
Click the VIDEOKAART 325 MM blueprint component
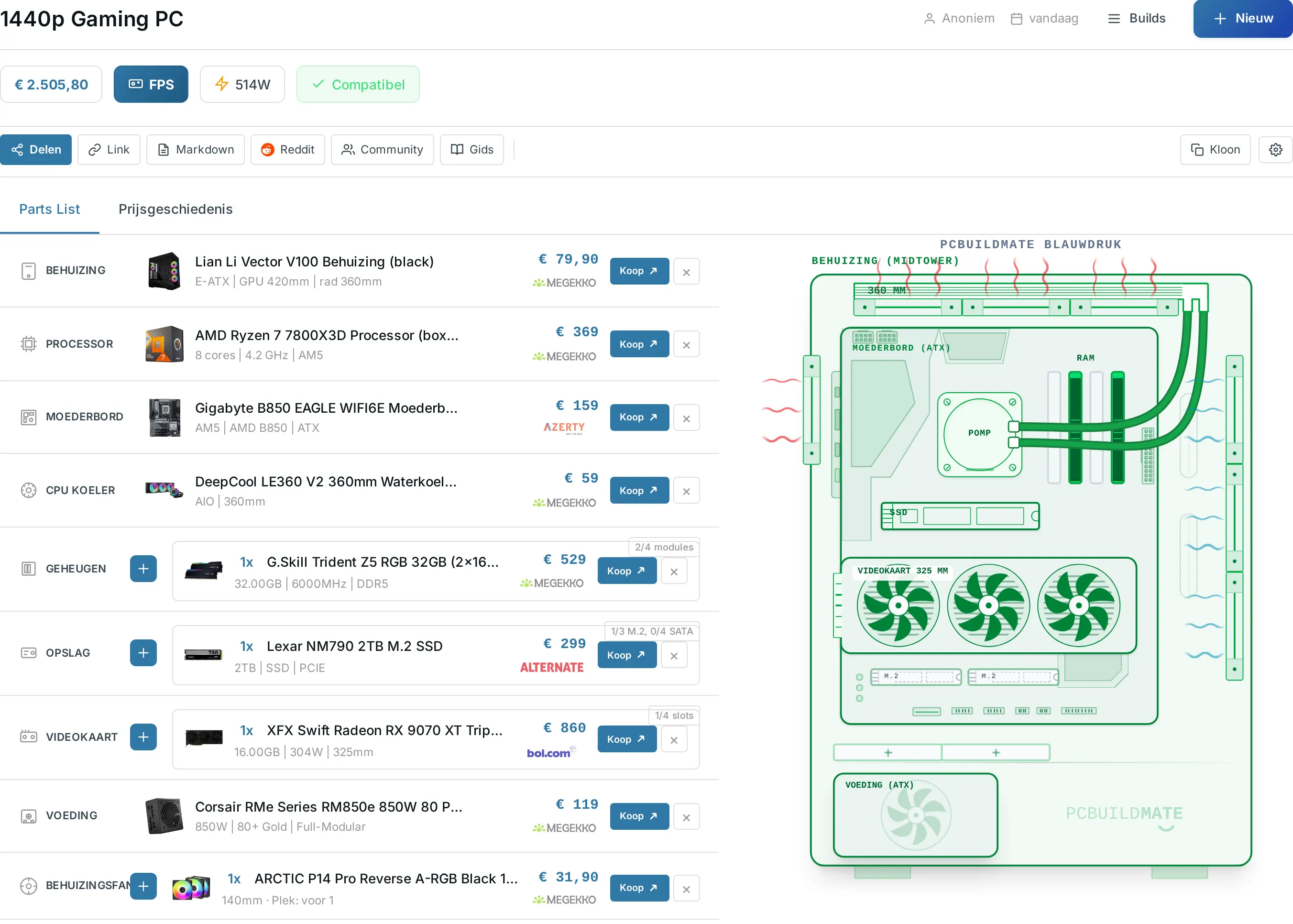[x=988, y=605]
